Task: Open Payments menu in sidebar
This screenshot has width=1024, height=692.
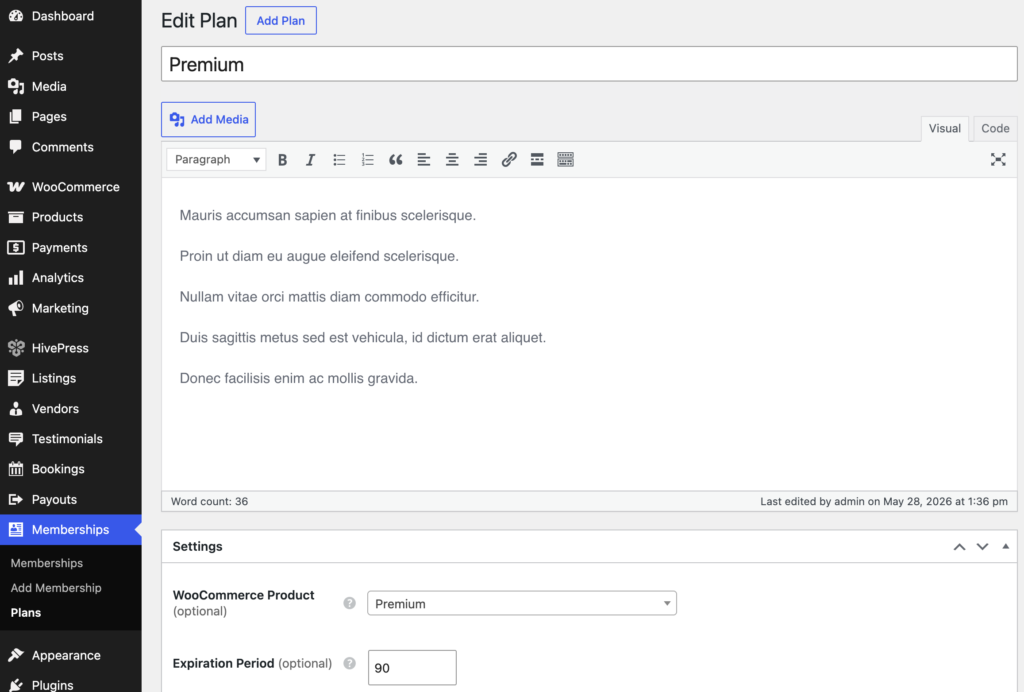Action: click(71, 247)
